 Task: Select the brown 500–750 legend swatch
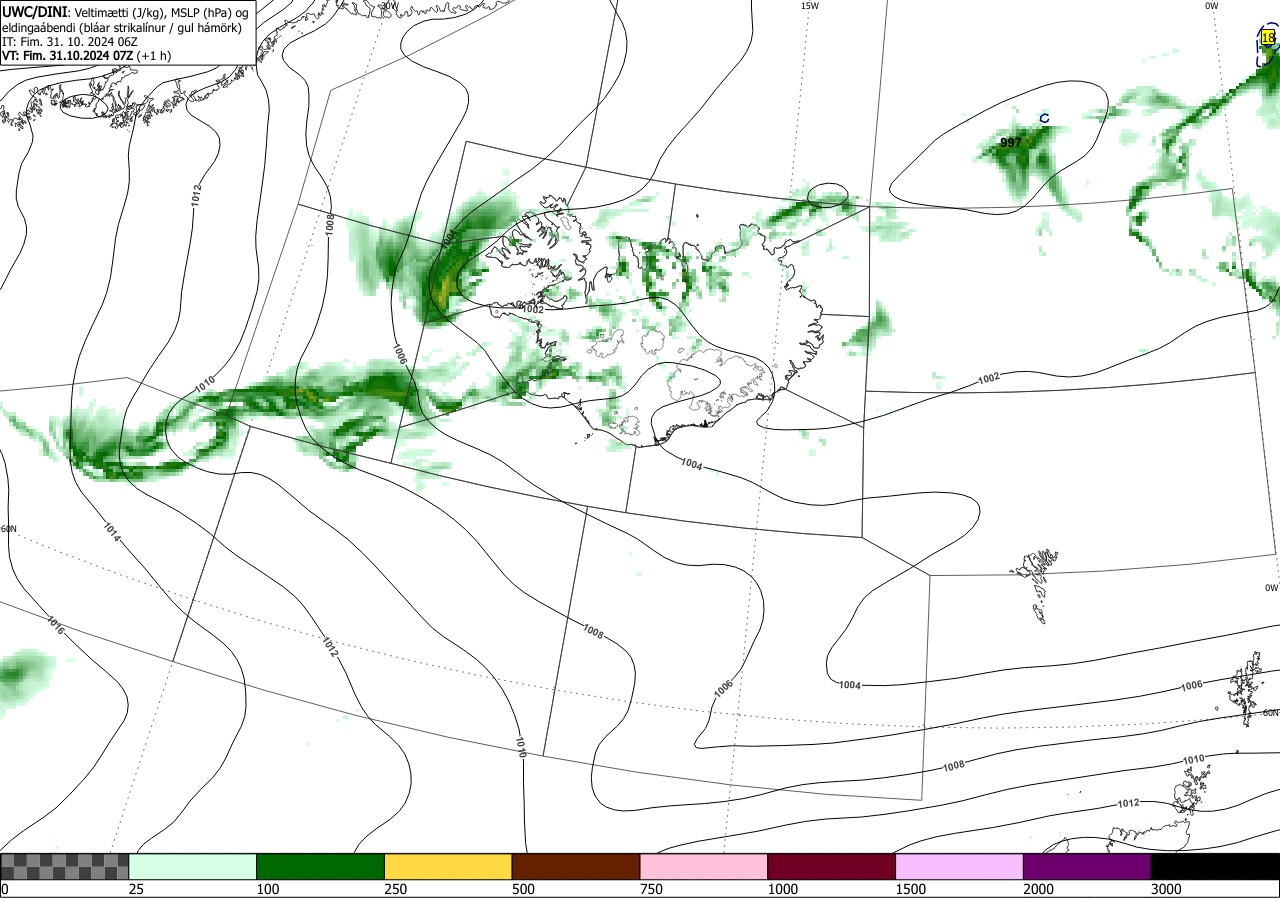[x=576, y=866]
